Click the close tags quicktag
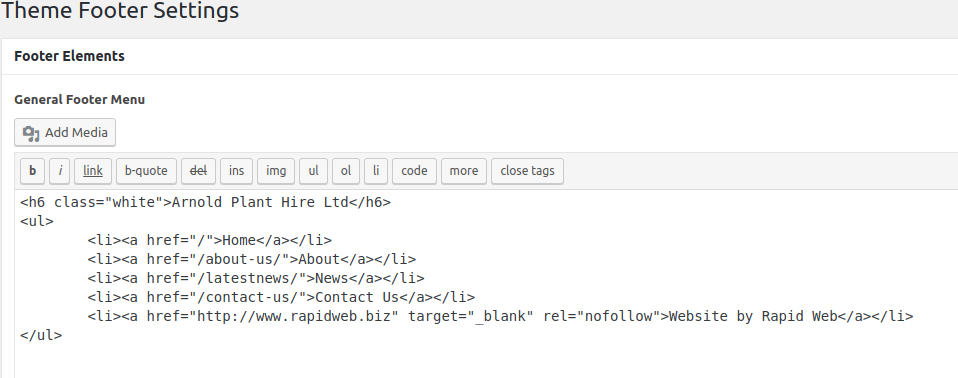 527,171
